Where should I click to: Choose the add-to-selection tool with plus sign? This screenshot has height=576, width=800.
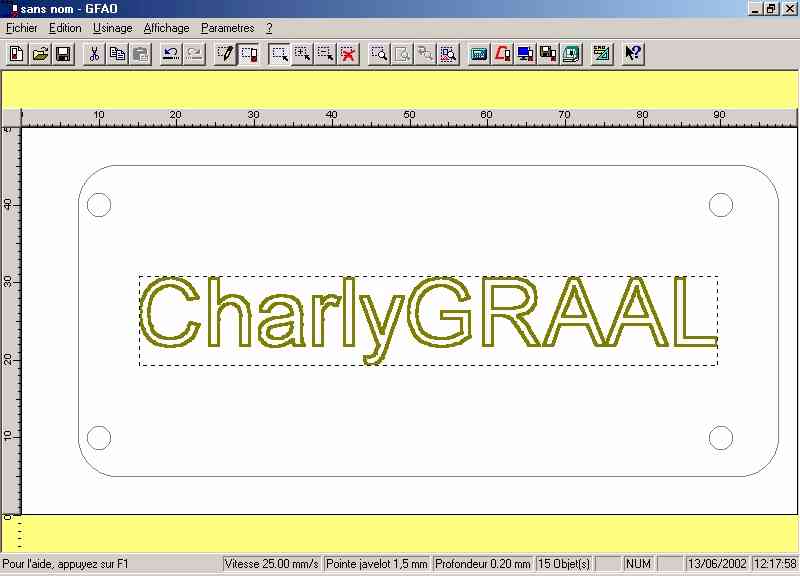point(303,54)
